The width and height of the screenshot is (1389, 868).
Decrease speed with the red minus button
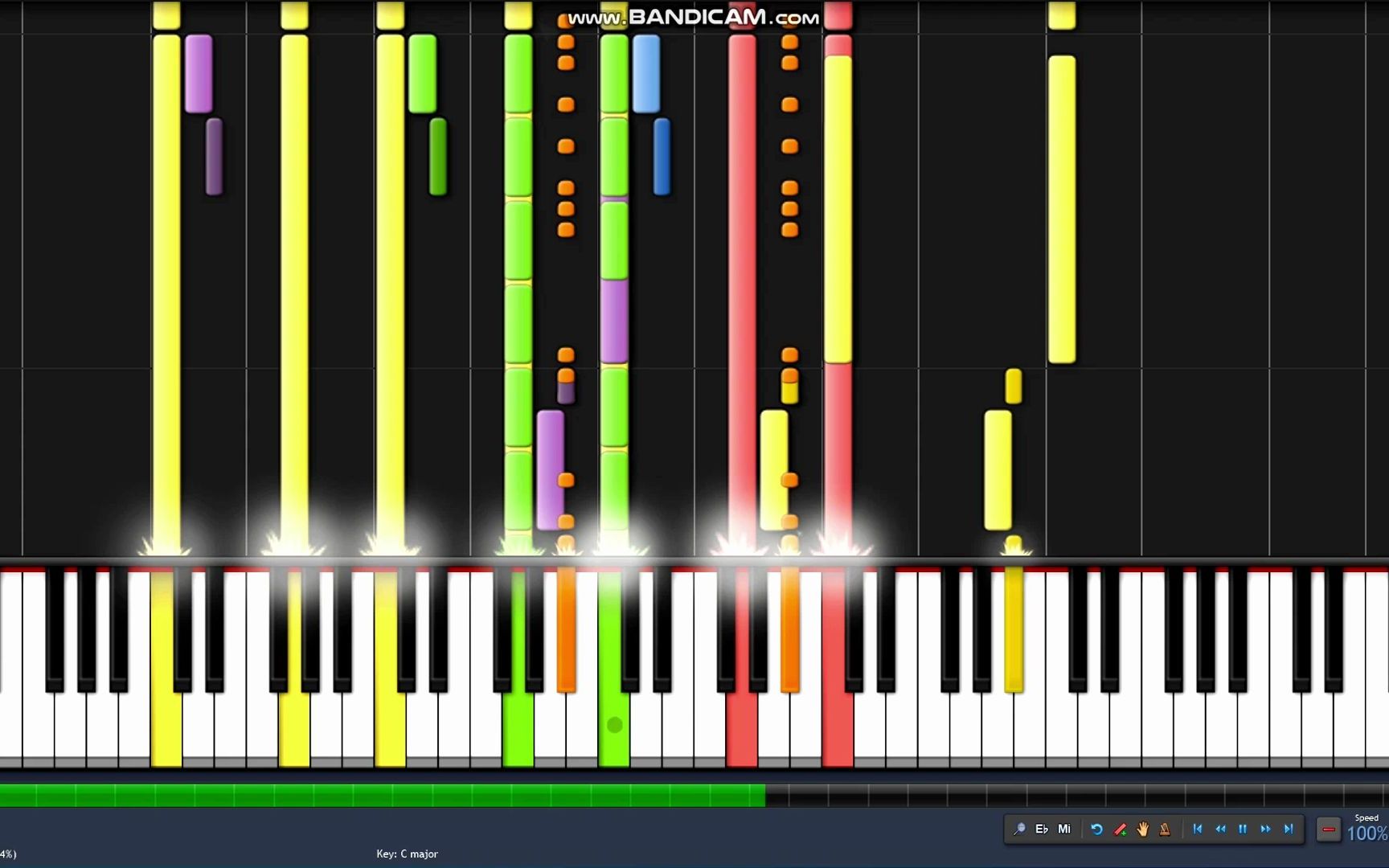click(1329, 829)
